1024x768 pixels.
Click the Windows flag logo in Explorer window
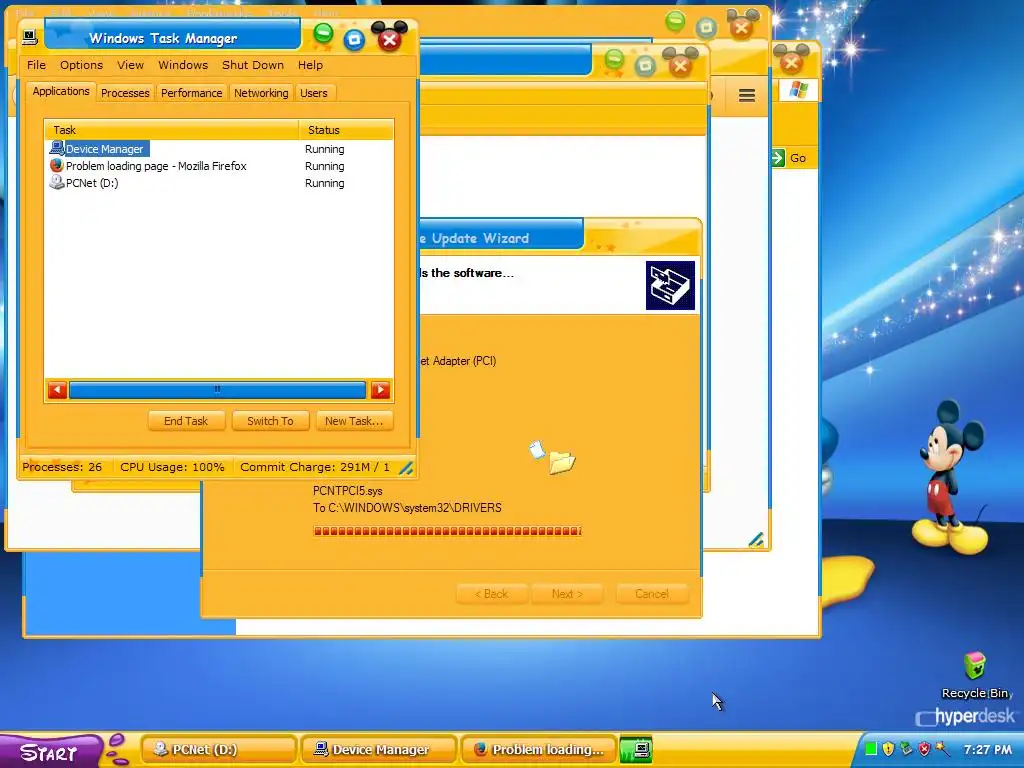[798, 89]
